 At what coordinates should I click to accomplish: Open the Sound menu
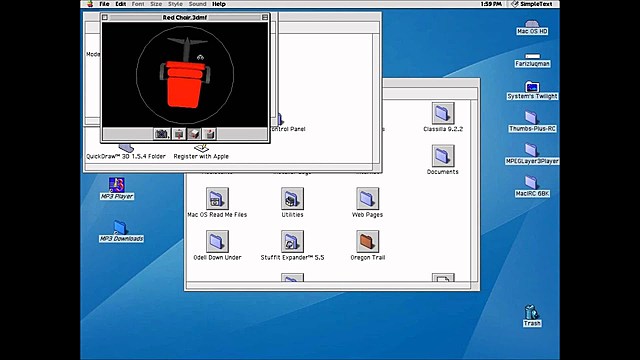[x=197, y=4]
